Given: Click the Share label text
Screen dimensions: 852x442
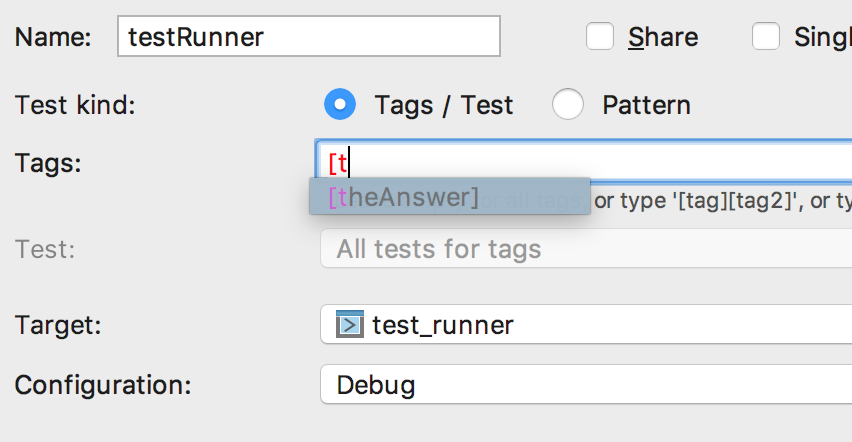Looking at the screenshot, I should click(663, 38).
